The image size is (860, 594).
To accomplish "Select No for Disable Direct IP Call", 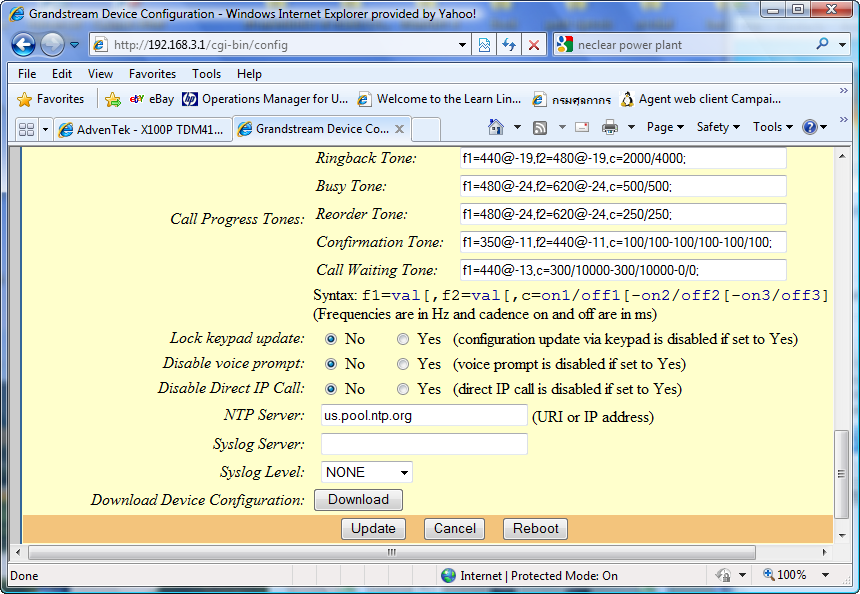I will tap(331, 389).
